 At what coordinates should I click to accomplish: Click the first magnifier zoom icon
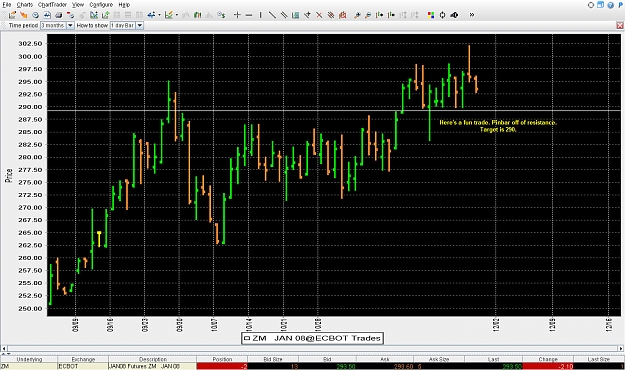tap(357, 15)
